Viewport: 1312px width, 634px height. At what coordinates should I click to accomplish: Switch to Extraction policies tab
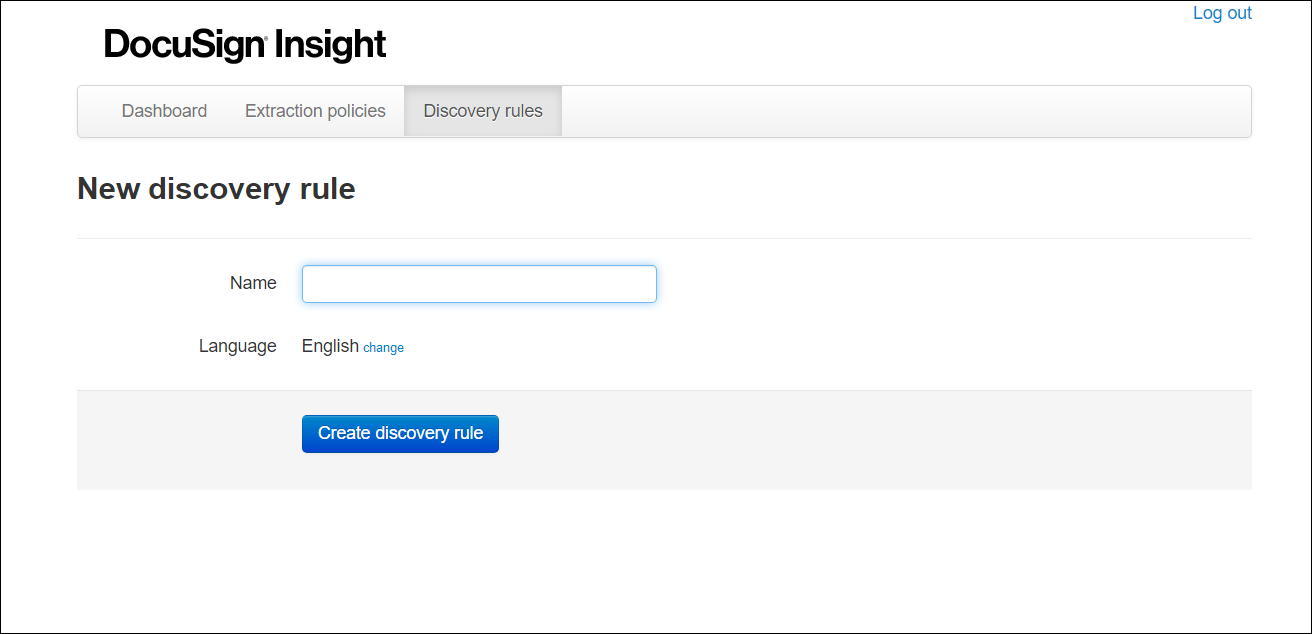click(315, 111)
